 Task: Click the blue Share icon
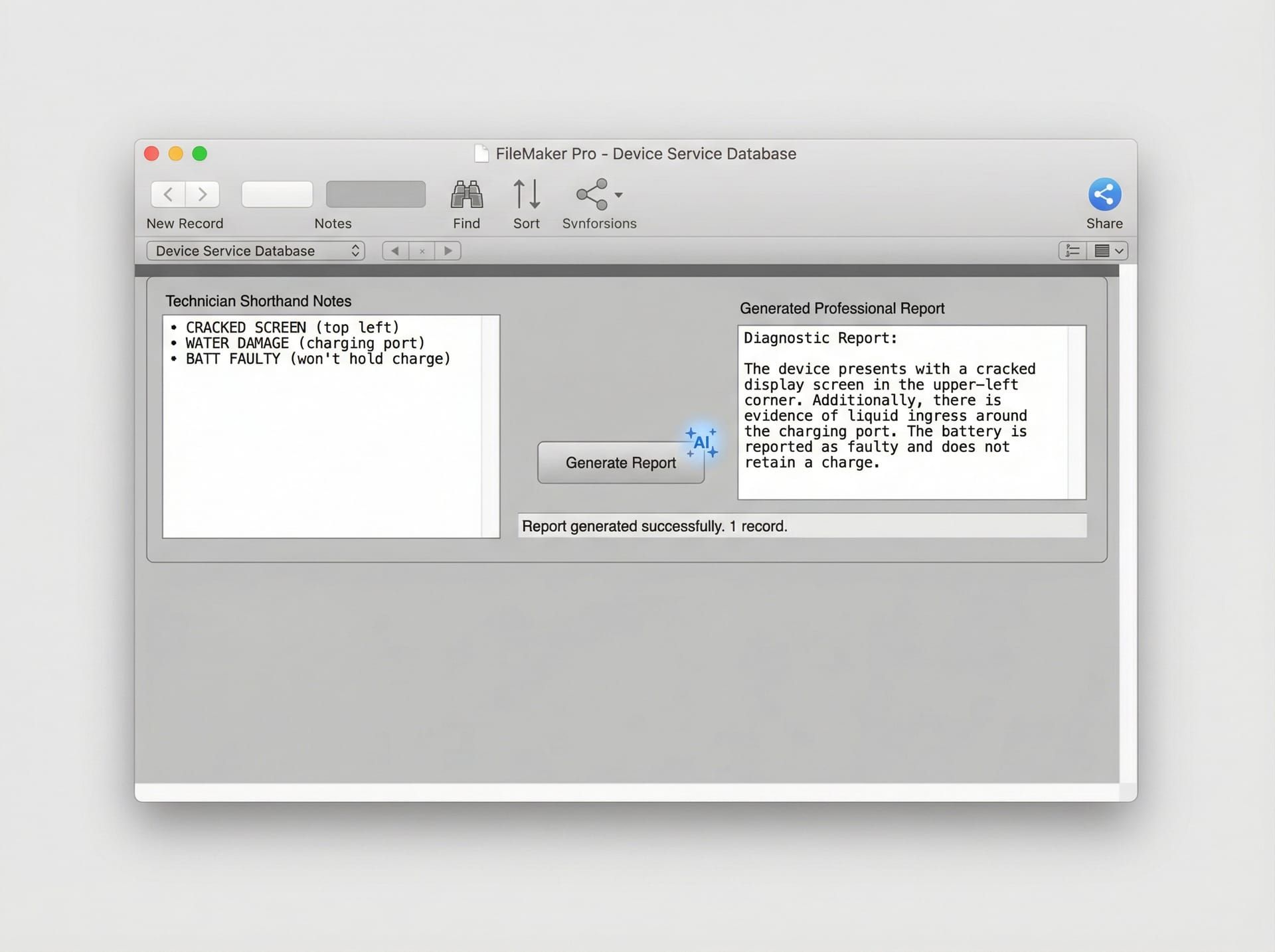point(1104,195)
